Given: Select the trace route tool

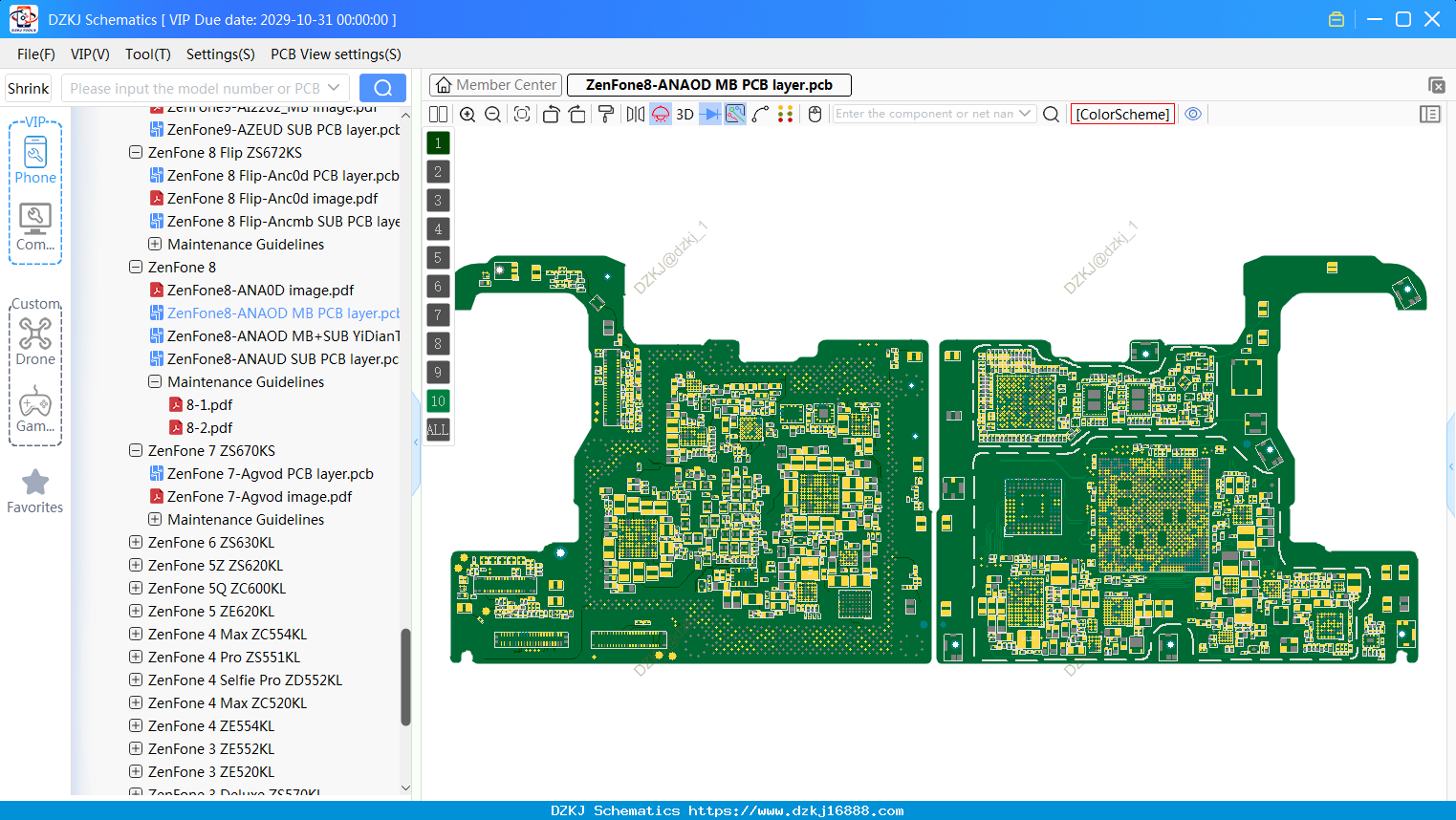Looking at the screenshot, I should click(x=760, y=114).
